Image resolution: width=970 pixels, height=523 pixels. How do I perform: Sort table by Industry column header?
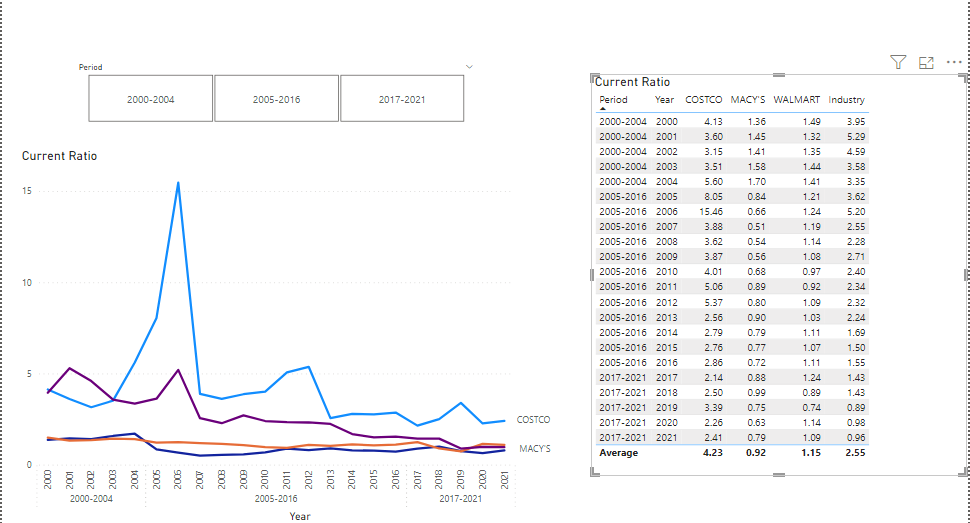pos(846,100)
